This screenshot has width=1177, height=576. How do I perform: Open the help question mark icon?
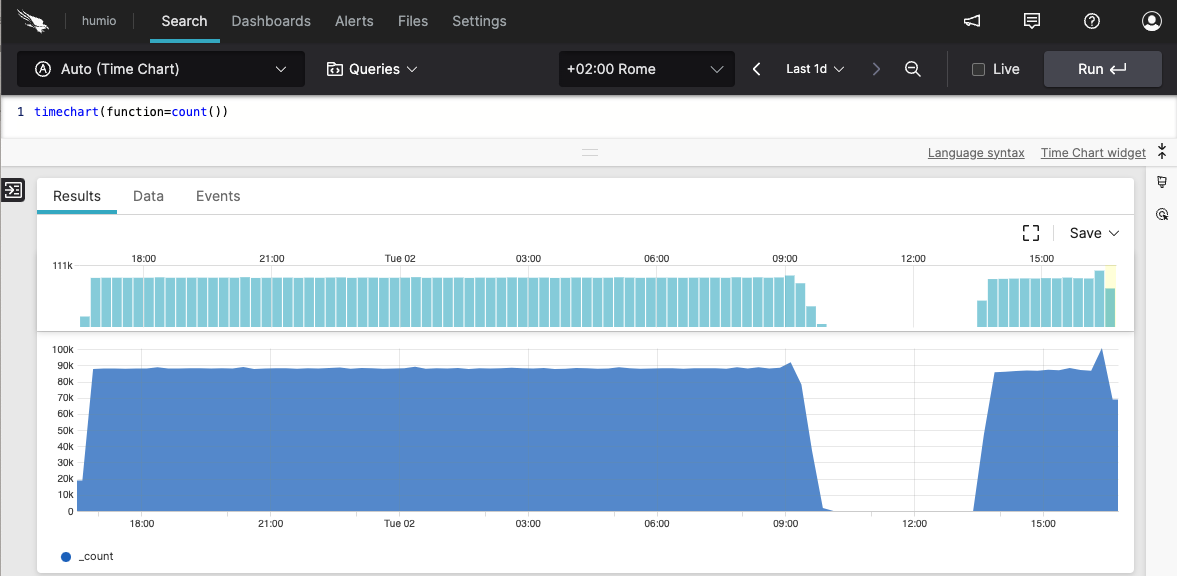(1091, 21)
